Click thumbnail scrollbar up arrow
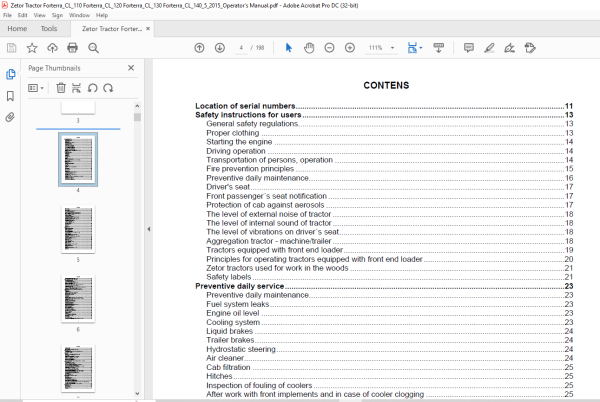 (137, 106)
